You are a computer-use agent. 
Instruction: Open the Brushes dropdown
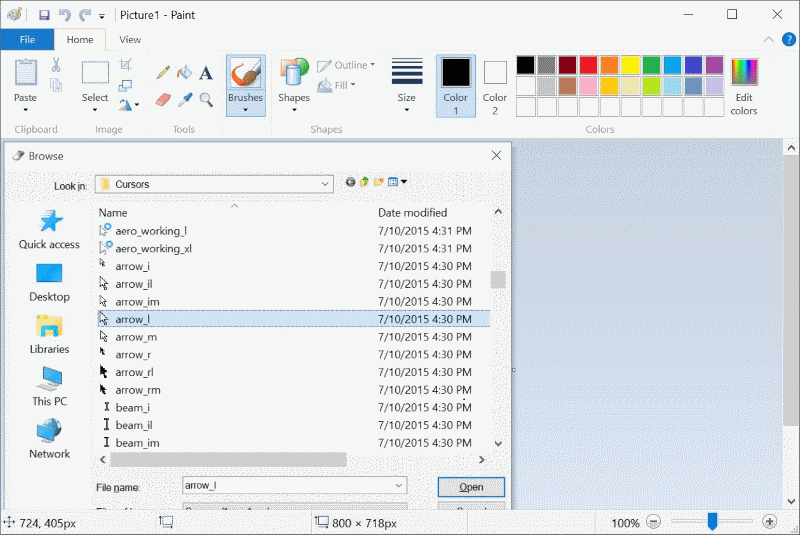point(245,110)
